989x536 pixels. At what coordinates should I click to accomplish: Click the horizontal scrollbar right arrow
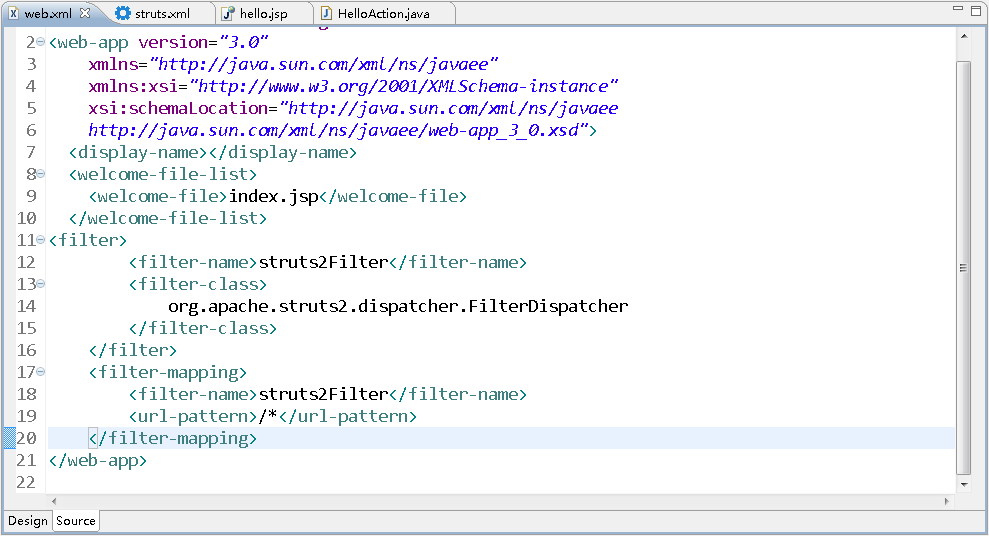coord(947,501)
